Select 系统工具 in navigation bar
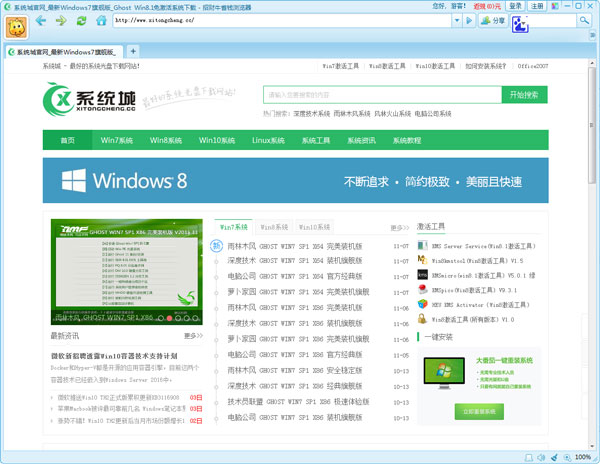This screenshot has height=464, width=600. click(x=316, y=140)
